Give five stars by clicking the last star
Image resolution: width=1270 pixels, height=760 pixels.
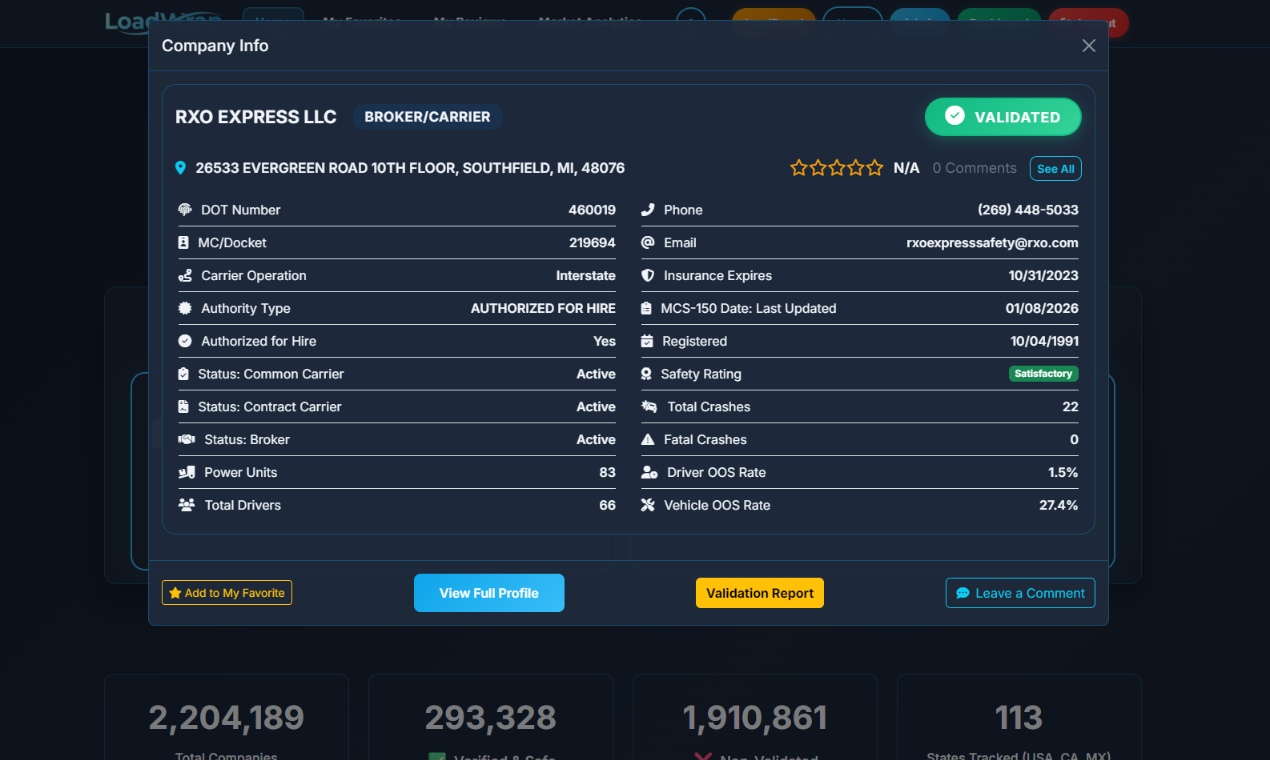click(875, 168)
